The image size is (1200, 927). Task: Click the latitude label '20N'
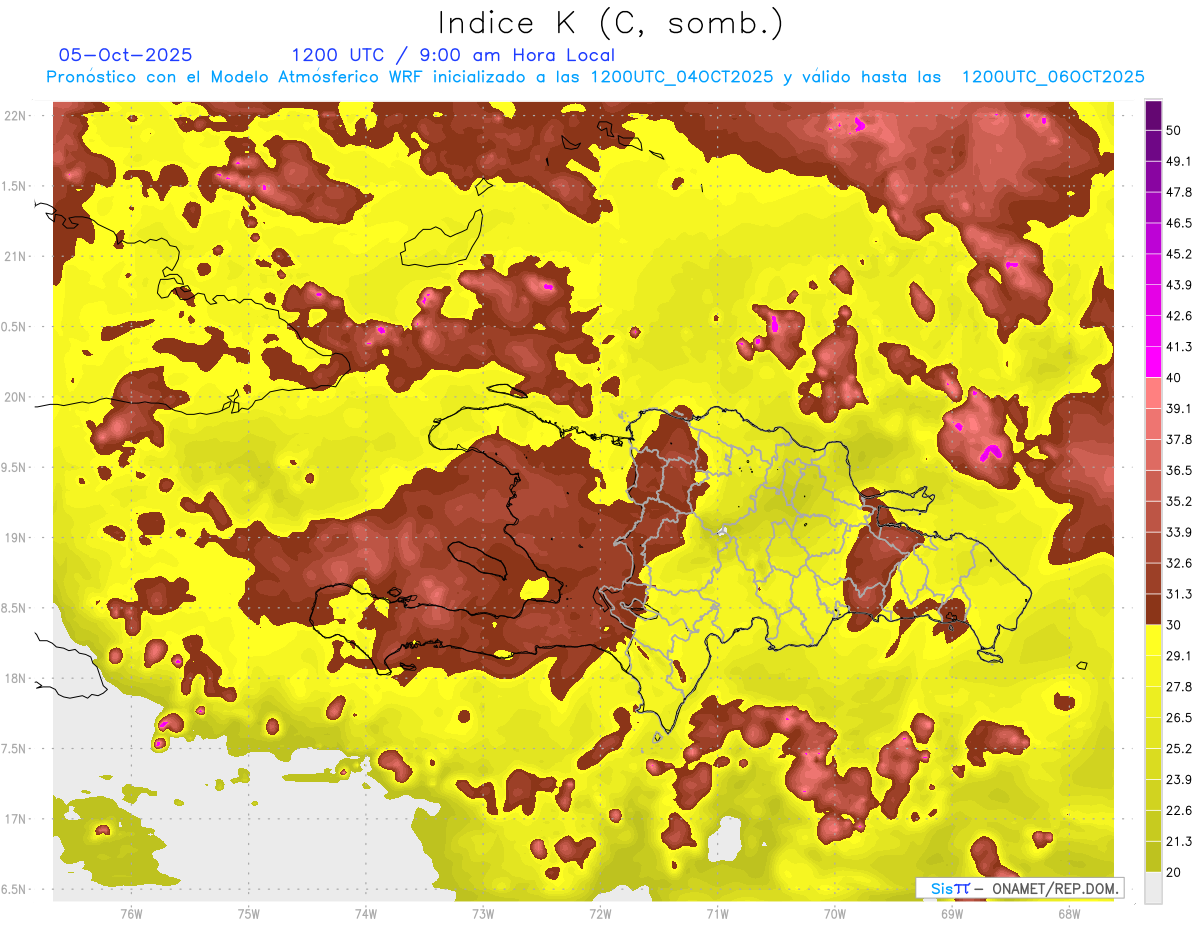click(x=15, y=397)
